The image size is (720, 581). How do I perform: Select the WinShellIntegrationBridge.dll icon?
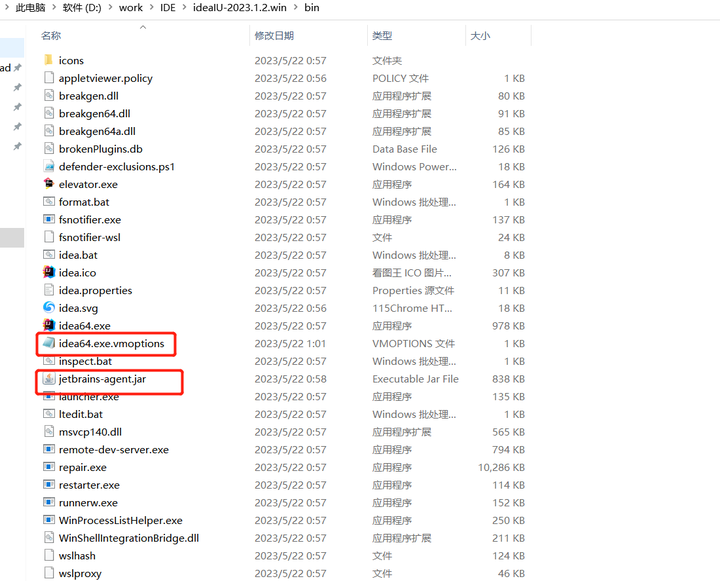click(49, 537)
